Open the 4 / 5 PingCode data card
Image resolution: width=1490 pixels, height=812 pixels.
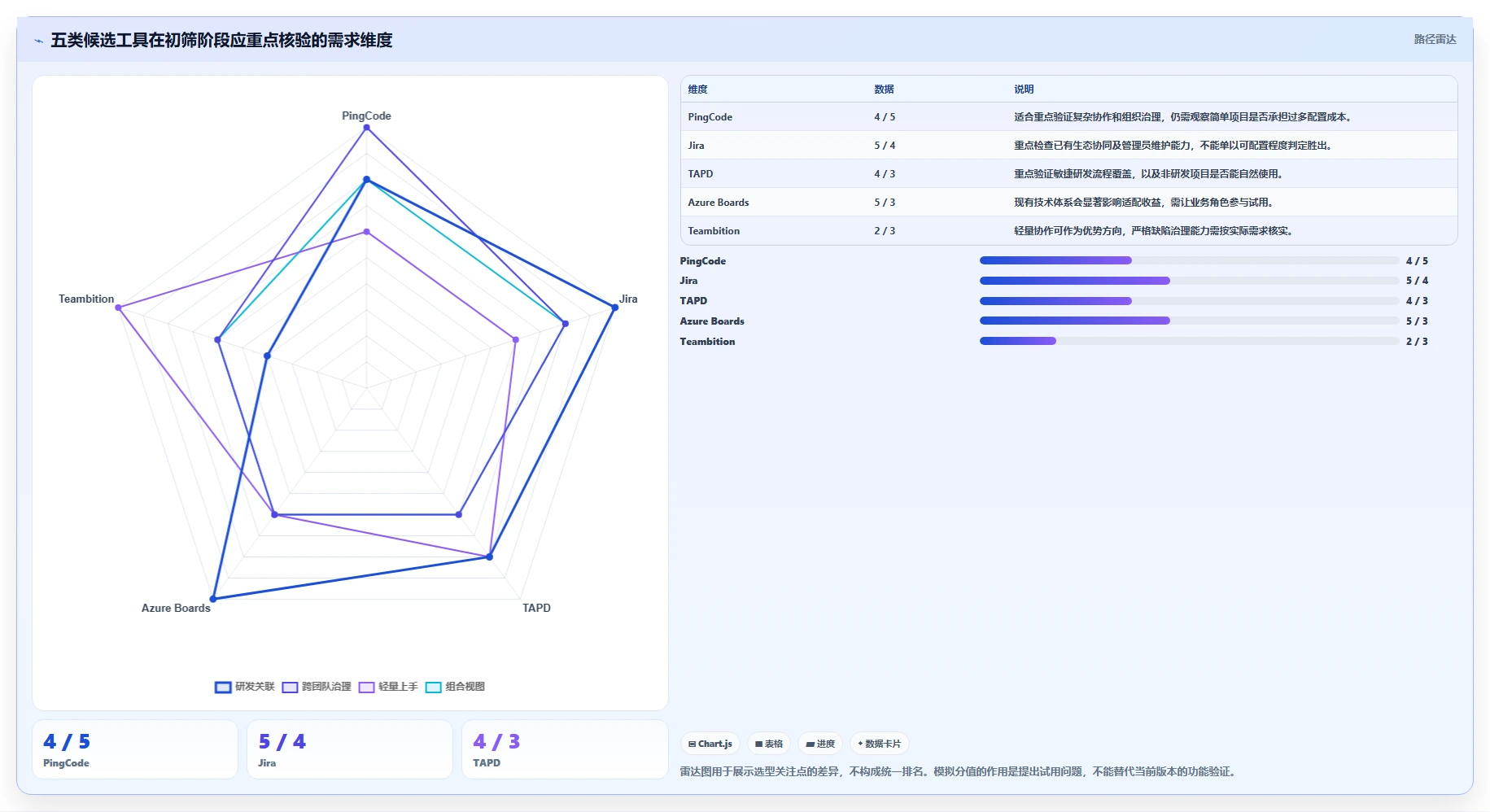(x=135, y=749)
